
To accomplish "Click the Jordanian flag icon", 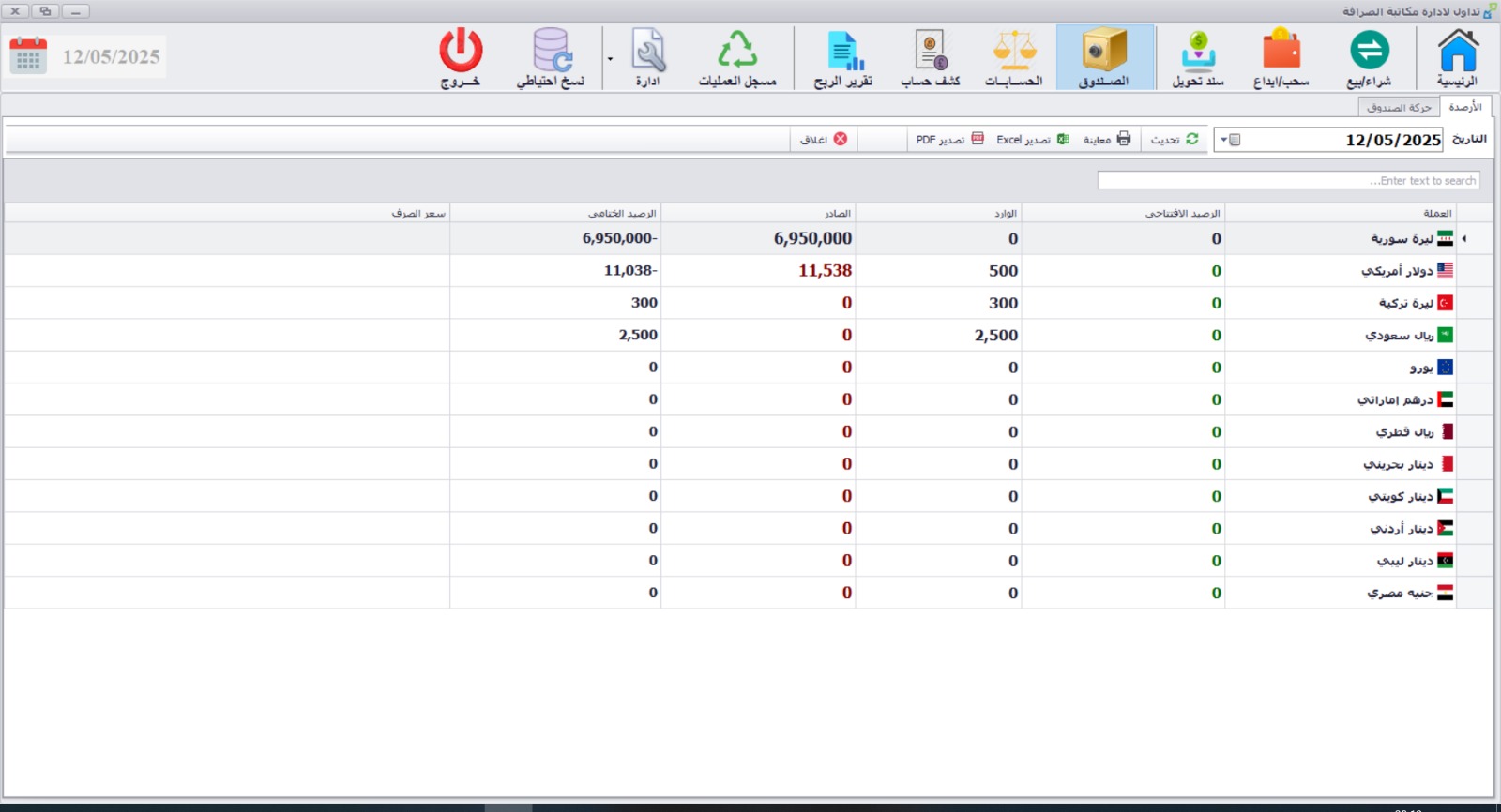I will click(1445, 528).
